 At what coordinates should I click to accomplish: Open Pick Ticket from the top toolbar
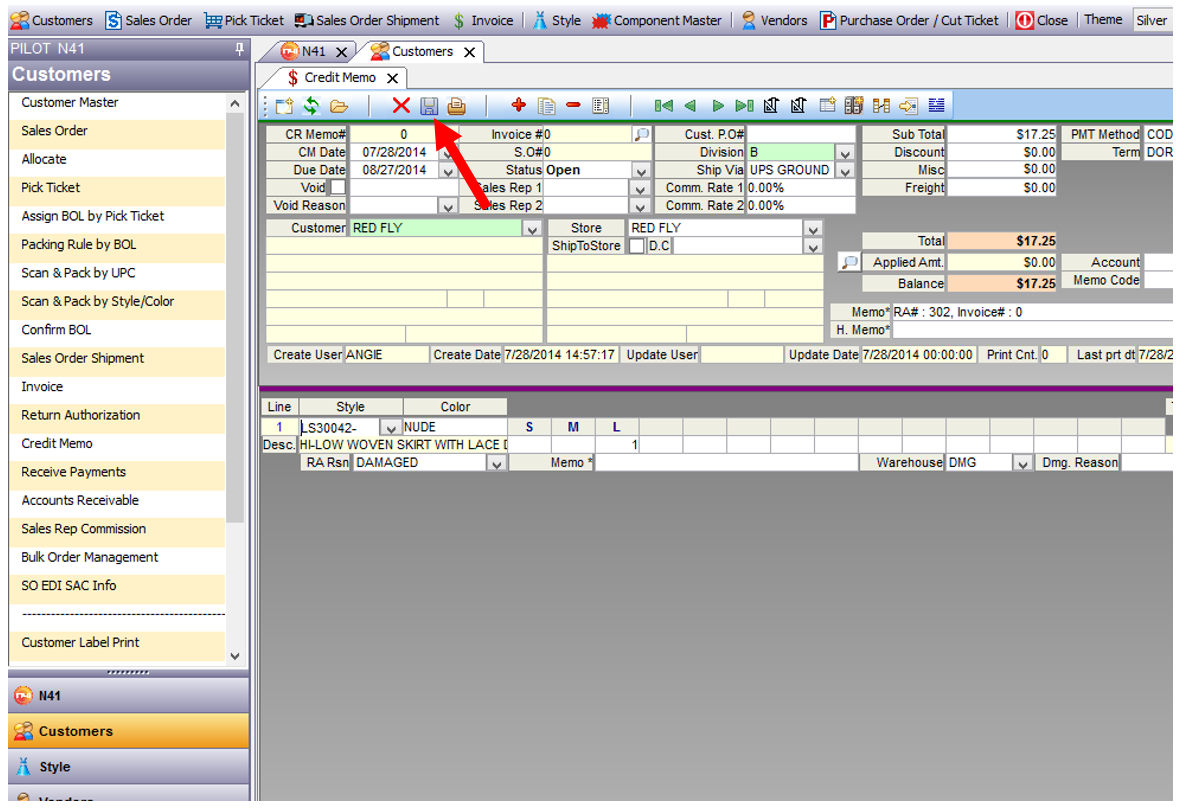tap(244, 20)
